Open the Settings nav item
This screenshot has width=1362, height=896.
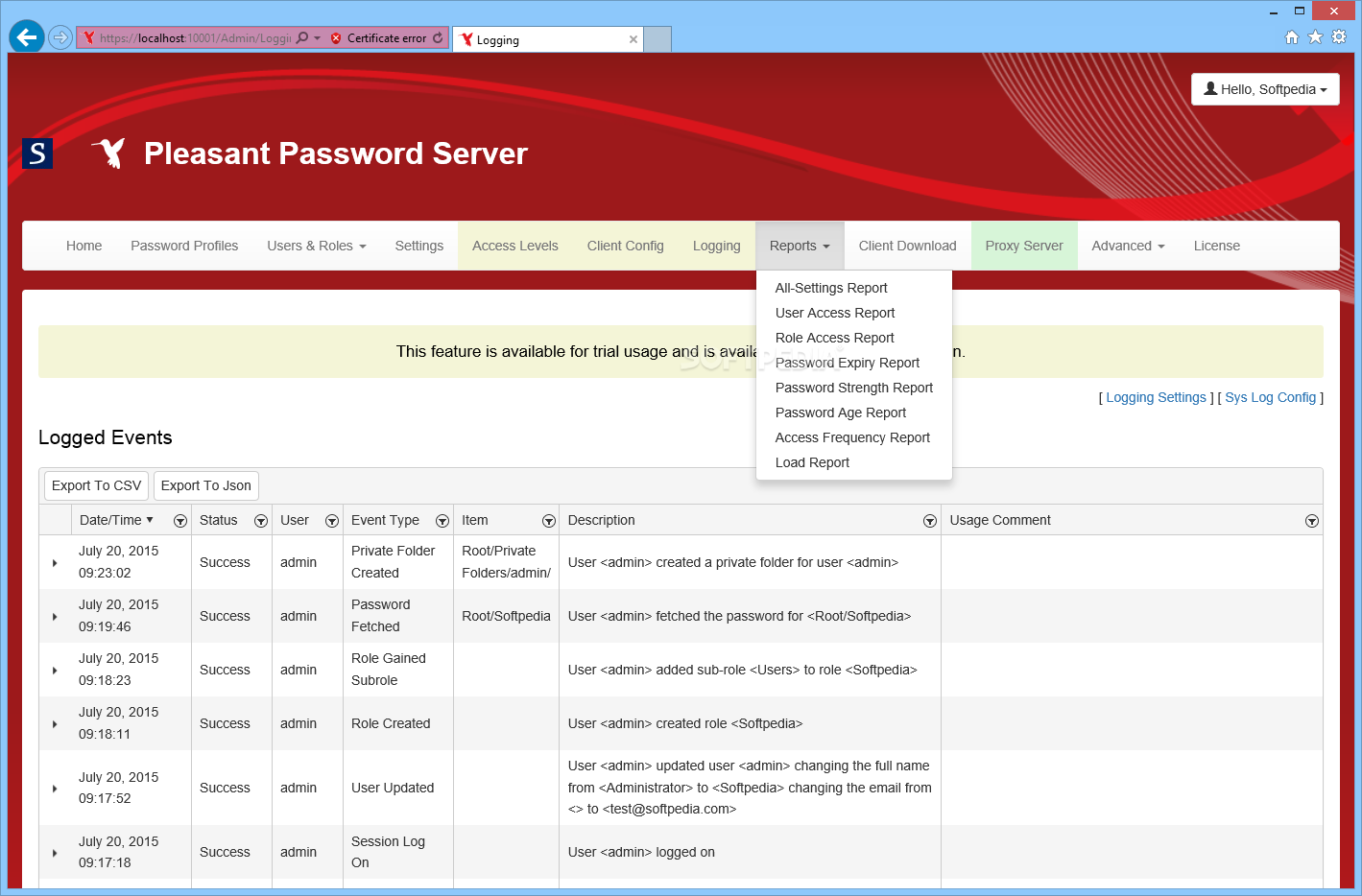tap(419, 246)
